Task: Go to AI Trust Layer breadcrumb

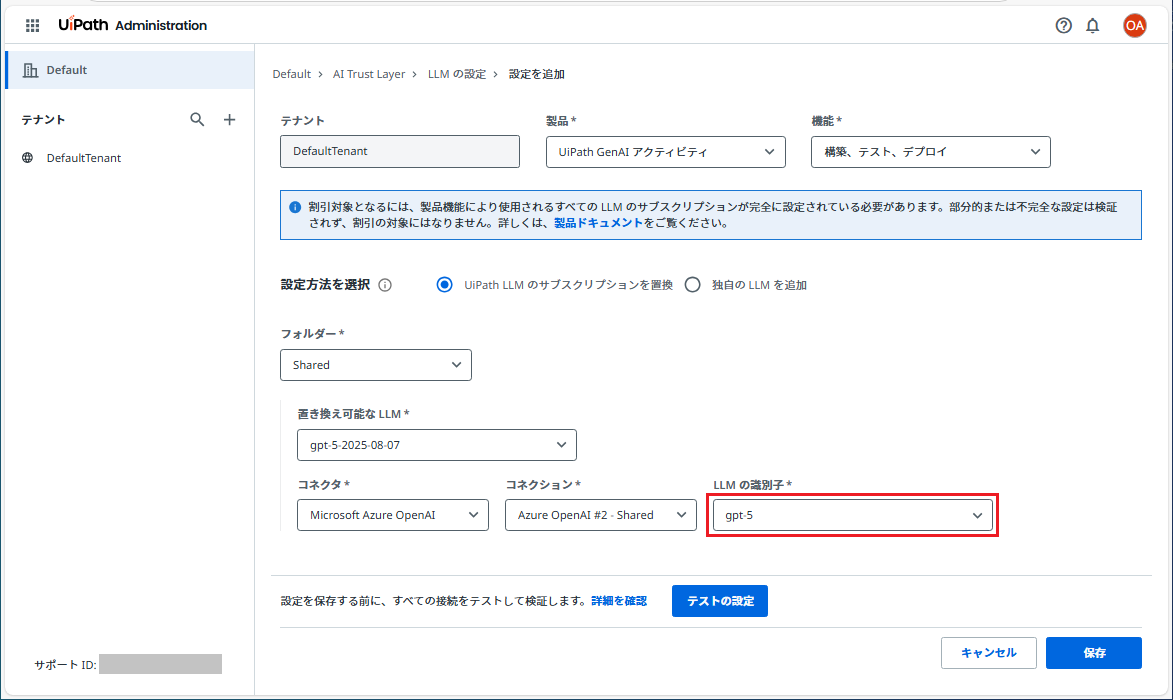Action: click(369, 74)
